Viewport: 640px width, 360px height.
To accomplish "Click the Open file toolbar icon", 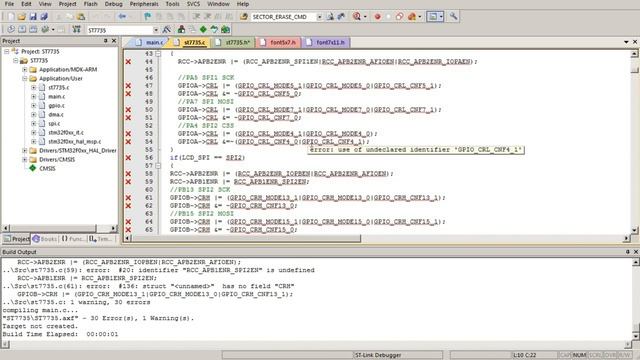I will tap(22, 17).
